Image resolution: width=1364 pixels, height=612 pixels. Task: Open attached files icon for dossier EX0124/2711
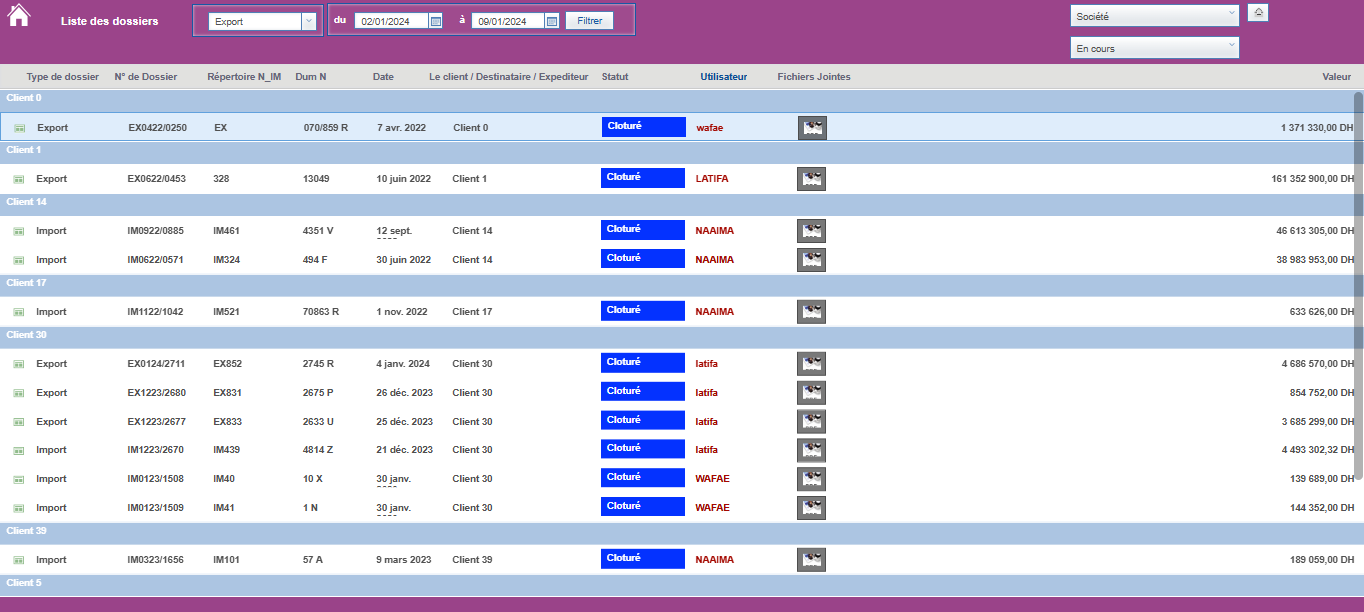click(x=811, y=364)
